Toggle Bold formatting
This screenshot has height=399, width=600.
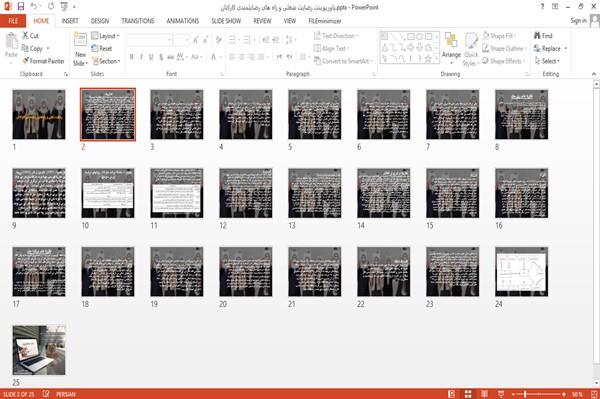click(x=132, y=57)
